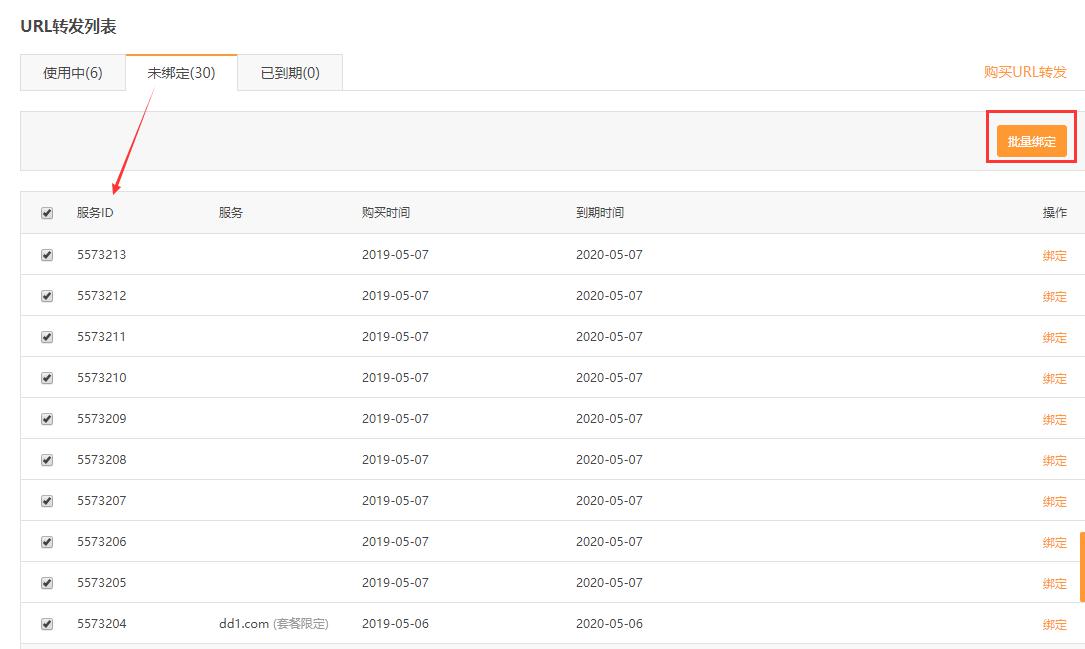1085x649 pixels.
Task: Select the 未绑定(30) tab
Action: 181,73
